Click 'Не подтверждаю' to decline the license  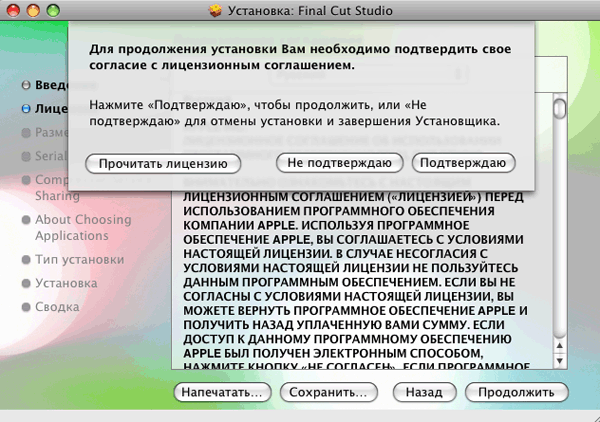[x=339, y=163]
